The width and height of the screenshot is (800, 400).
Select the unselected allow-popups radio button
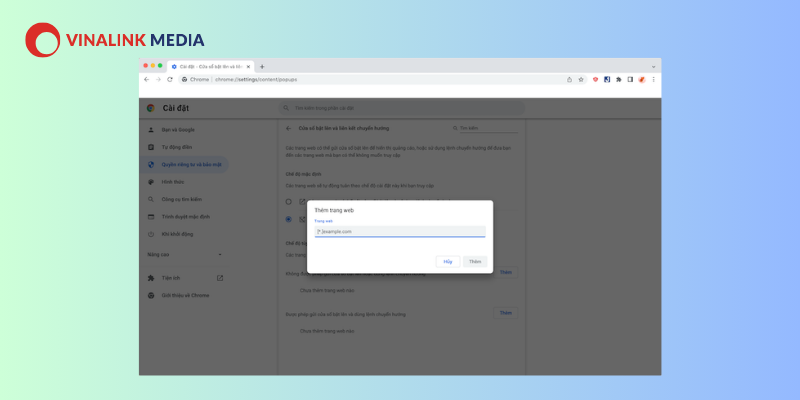(x=289, y=202)
